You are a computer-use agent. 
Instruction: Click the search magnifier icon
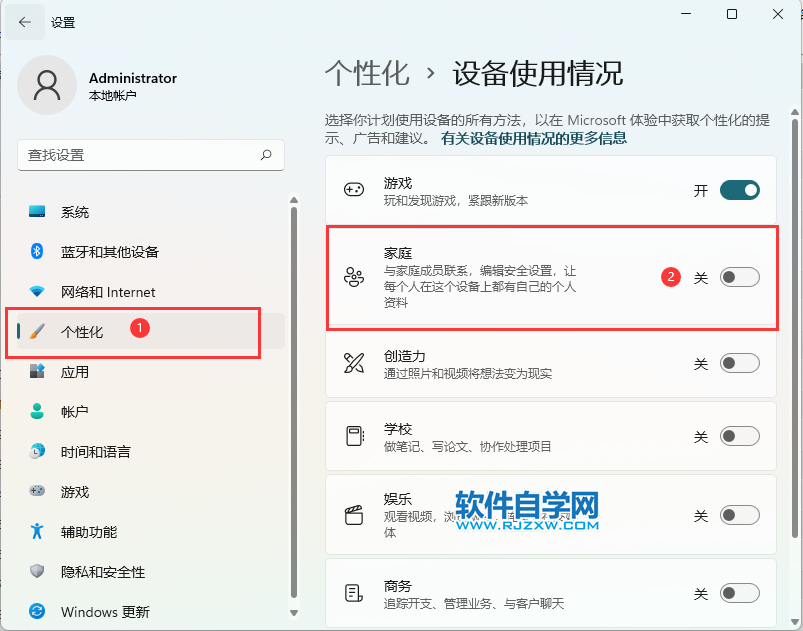coord(266,155)
